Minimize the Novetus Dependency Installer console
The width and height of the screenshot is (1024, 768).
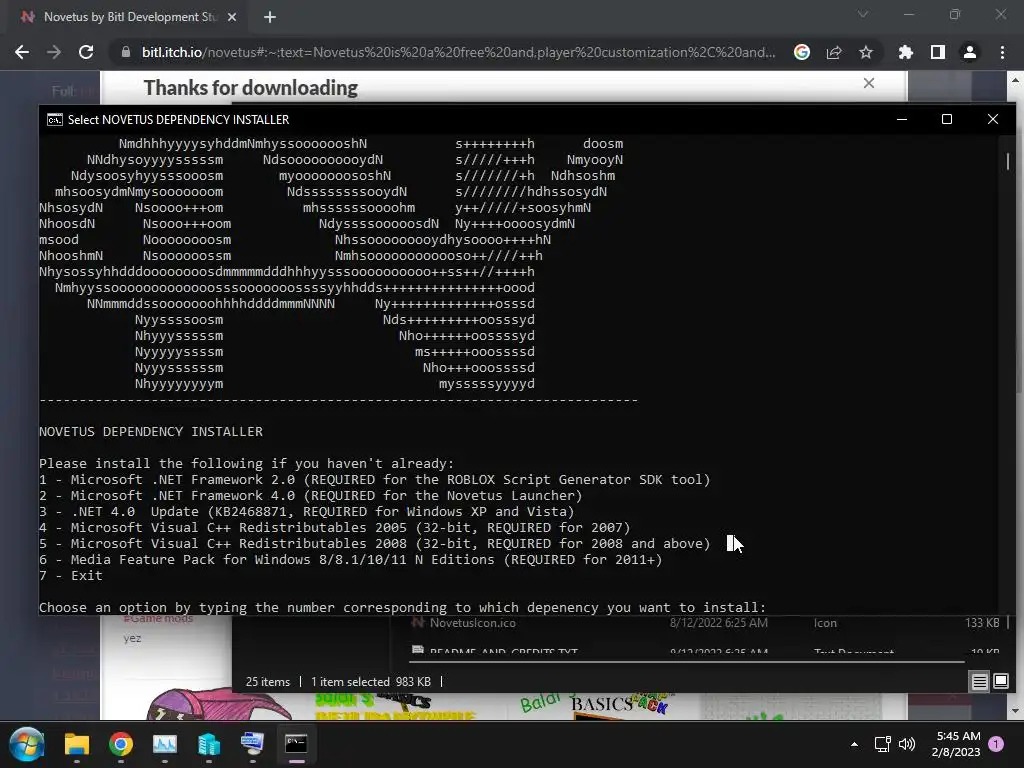click(902, 120)
